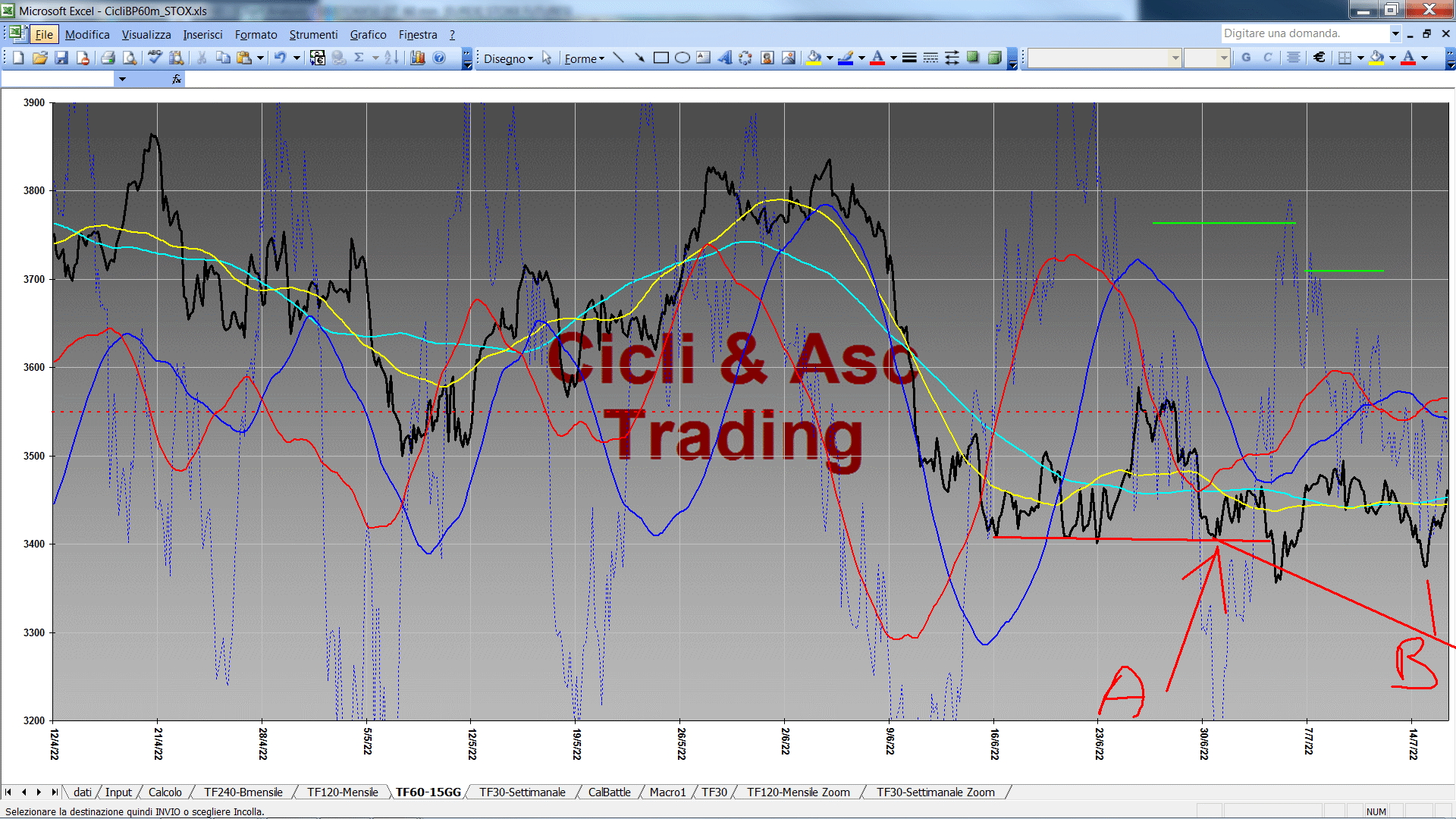The height and width of the screenshot is (819, 1456).
Task: Click the Cut scissors icon
Action: 202,58
